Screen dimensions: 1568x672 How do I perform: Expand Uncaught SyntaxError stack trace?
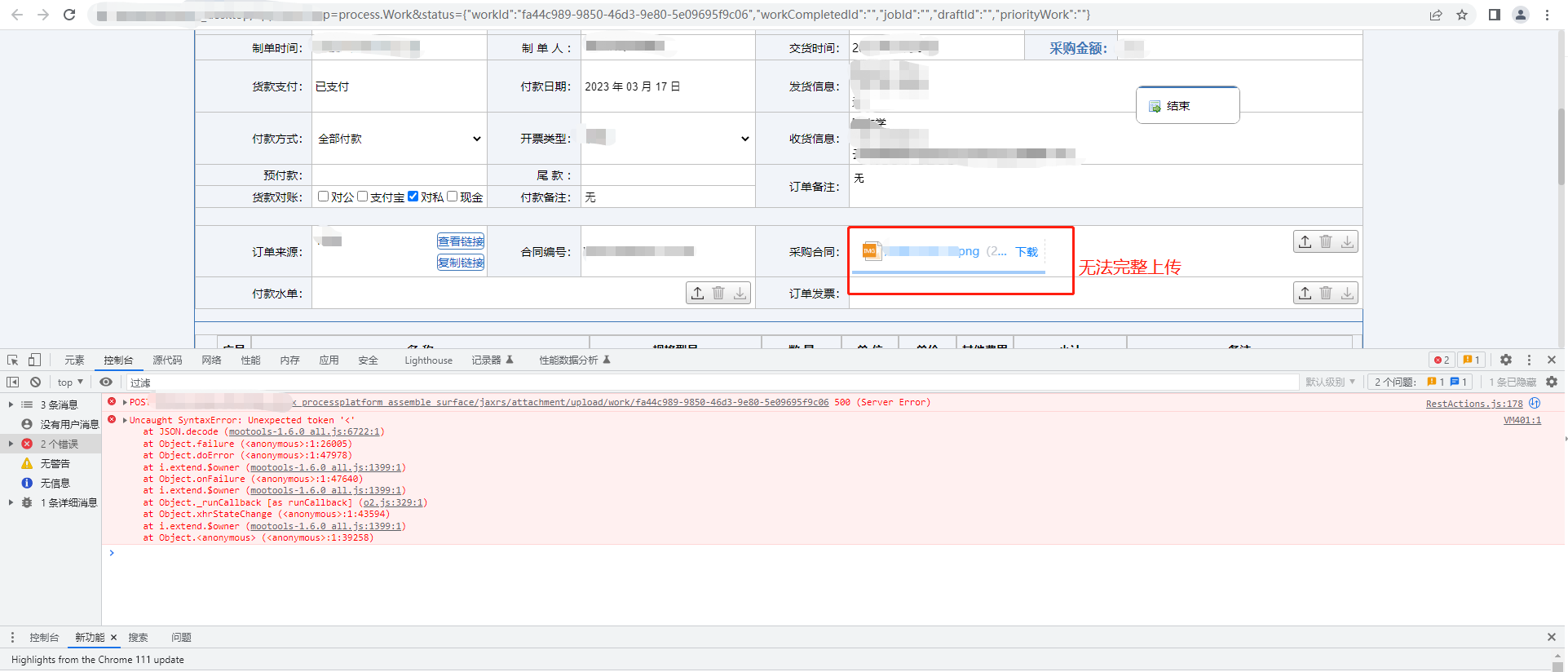click(x=125, y=420)
